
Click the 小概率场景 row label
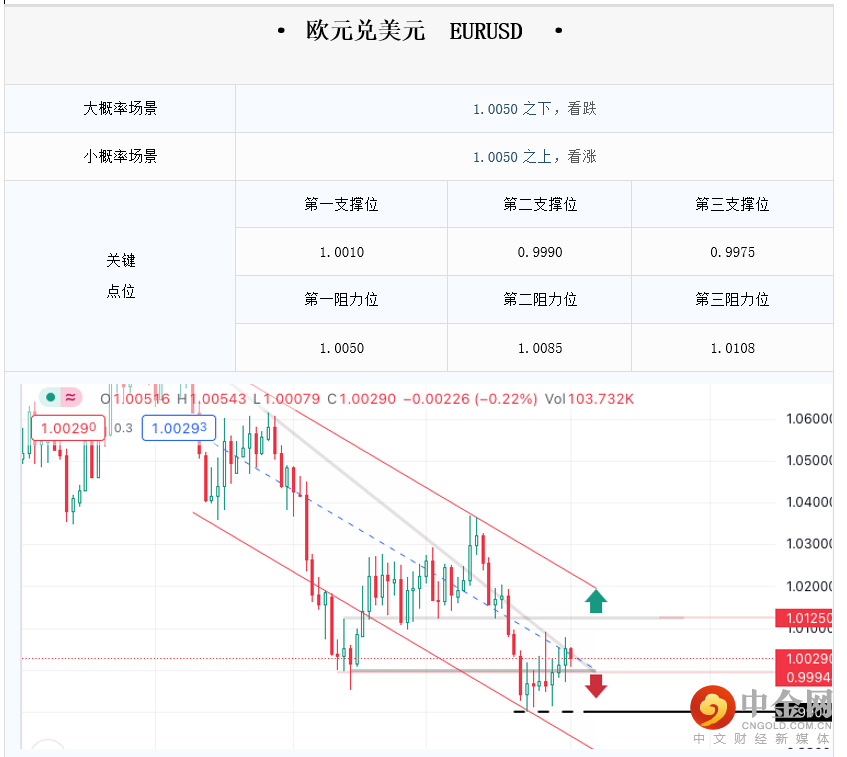120,157
